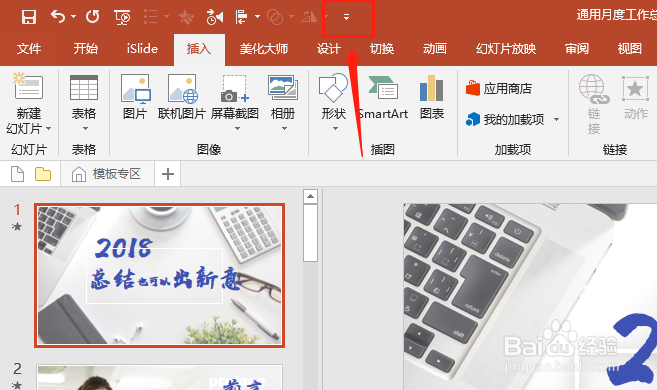657x390 pixels.
Task: Open Customize Quick Access Toolbar dropdown
Action: point(347,17)
